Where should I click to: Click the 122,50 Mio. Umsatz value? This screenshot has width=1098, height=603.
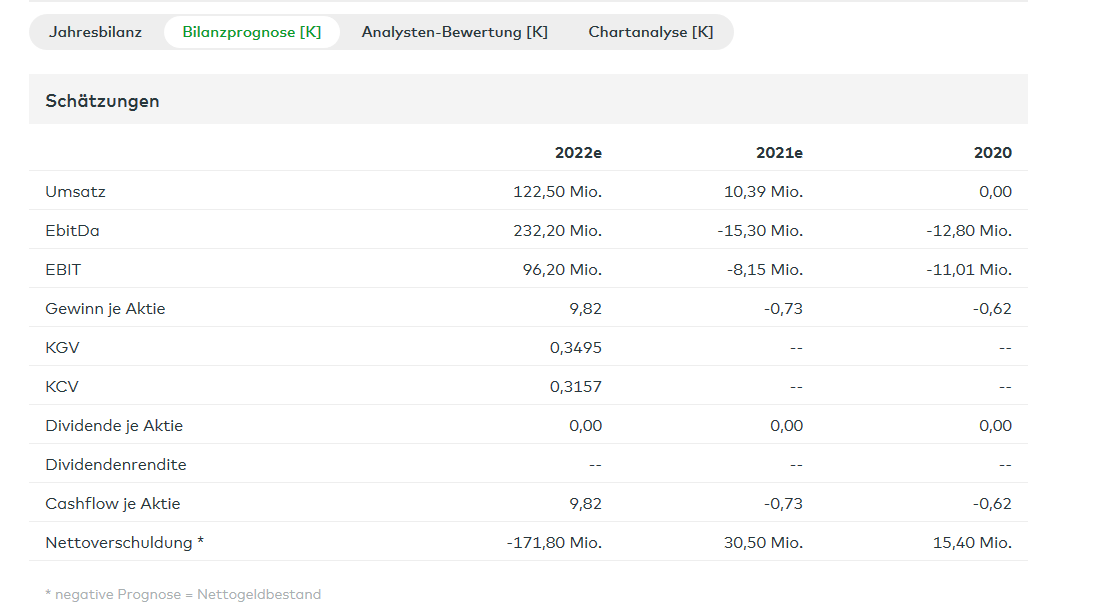557,191
